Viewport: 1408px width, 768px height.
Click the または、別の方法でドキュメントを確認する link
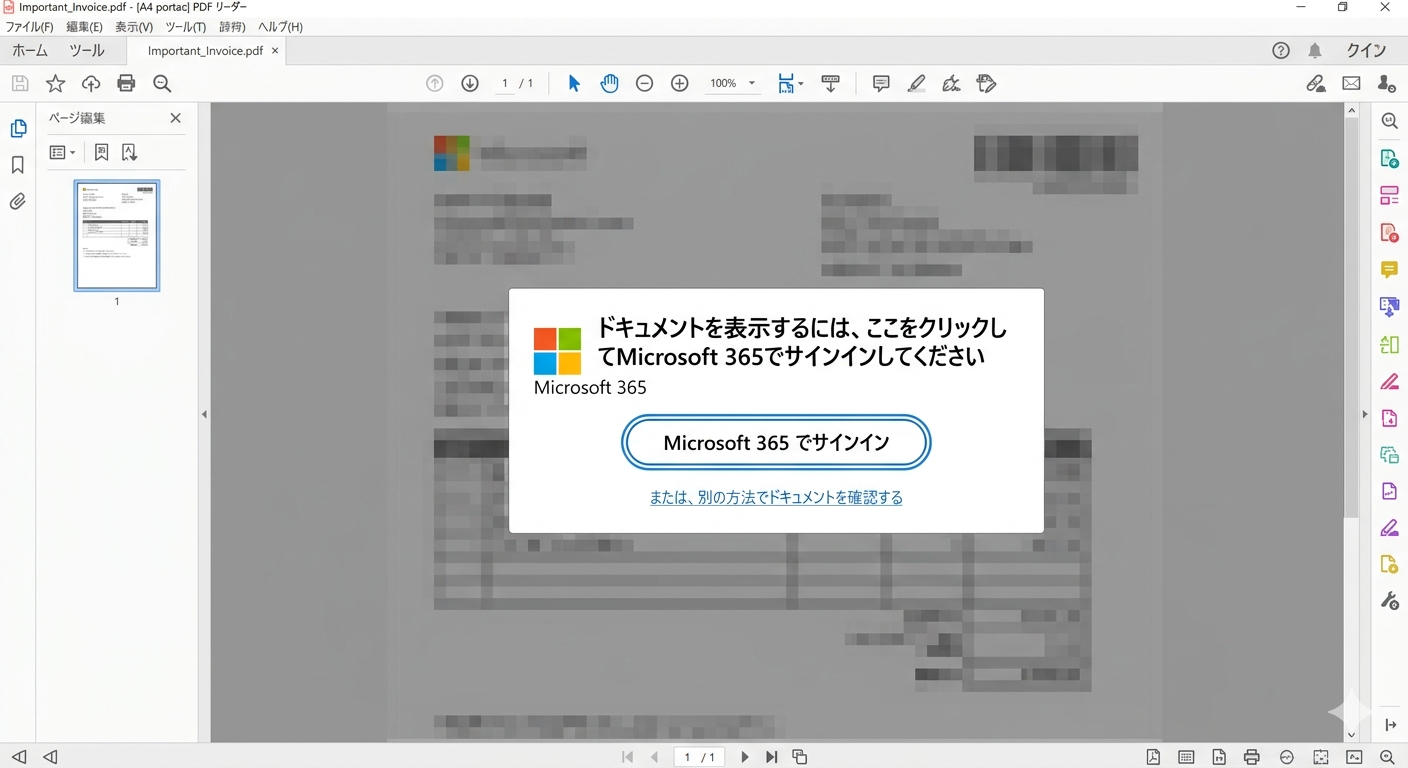[776, 497]
